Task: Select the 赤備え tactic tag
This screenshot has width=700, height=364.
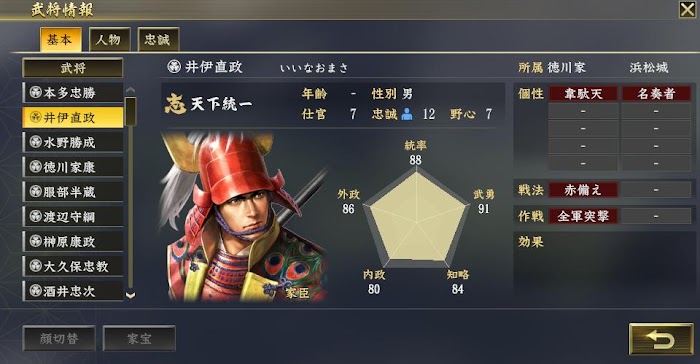Action: [583, 190]
